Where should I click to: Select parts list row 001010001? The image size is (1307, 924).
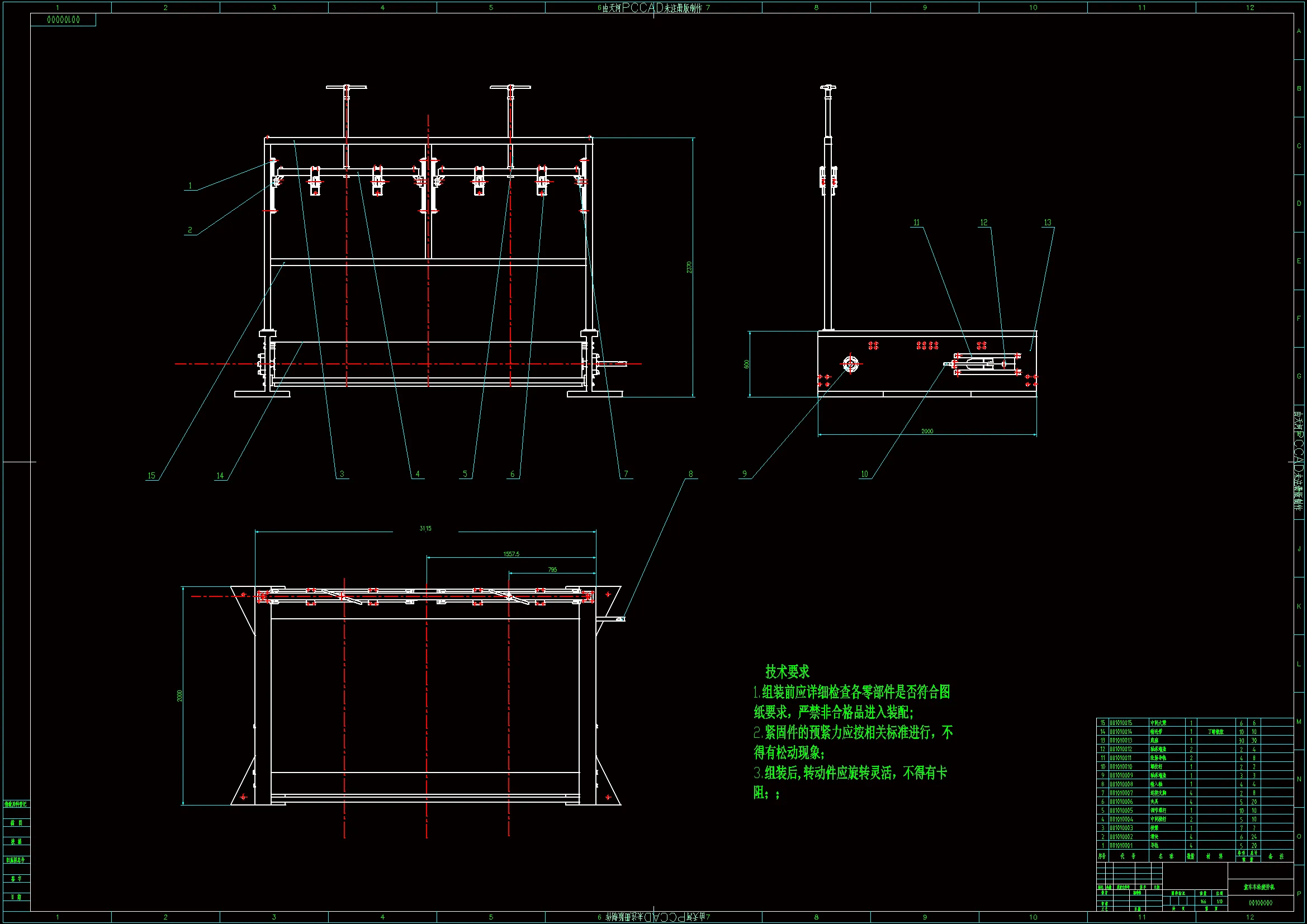[1120, 845]
